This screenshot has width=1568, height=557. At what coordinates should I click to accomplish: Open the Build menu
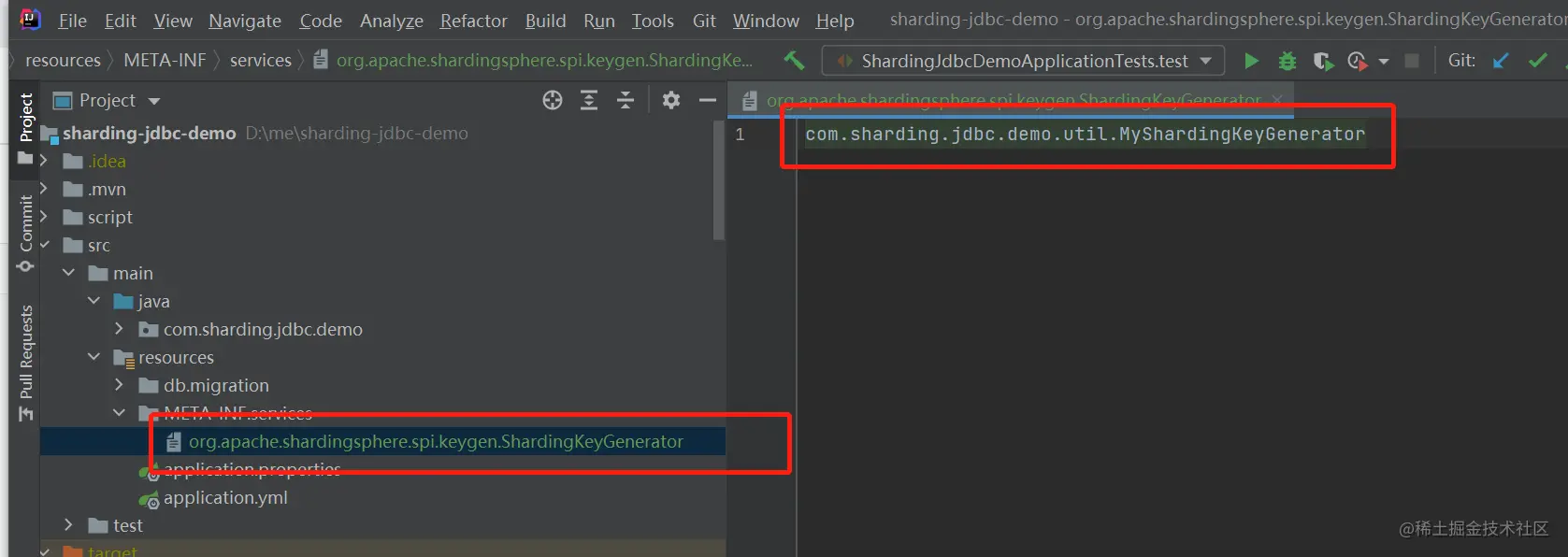point(545,21)
